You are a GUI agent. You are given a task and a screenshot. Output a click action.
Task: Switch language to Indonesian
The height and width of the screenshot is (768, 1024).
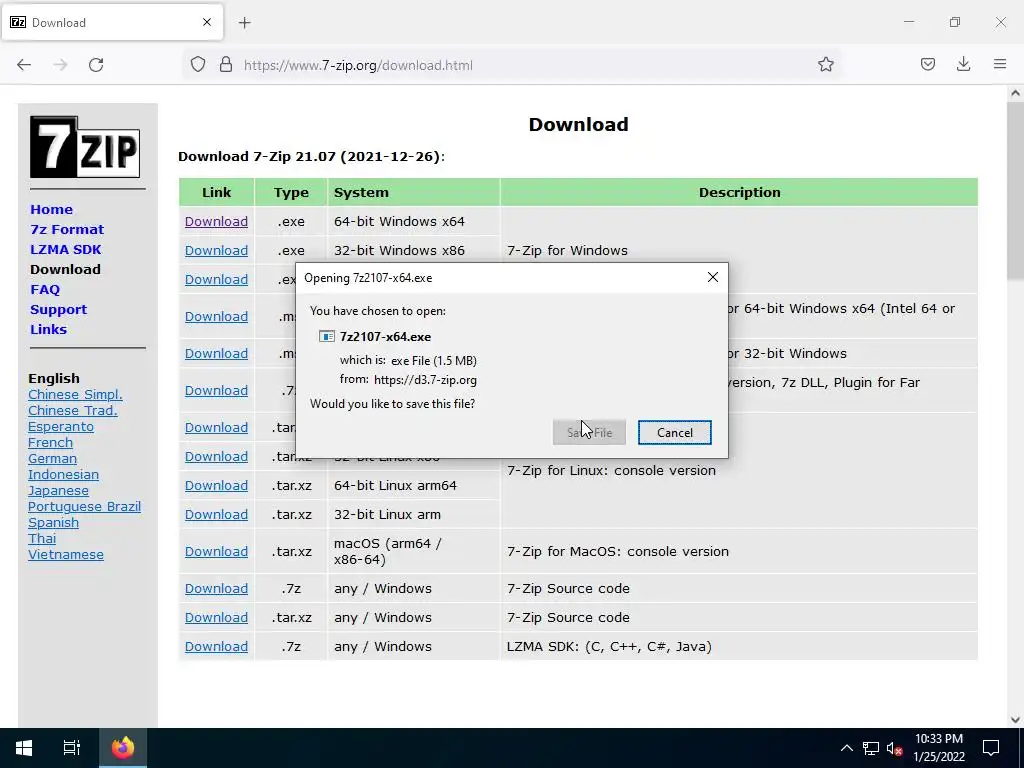(63, 475)
